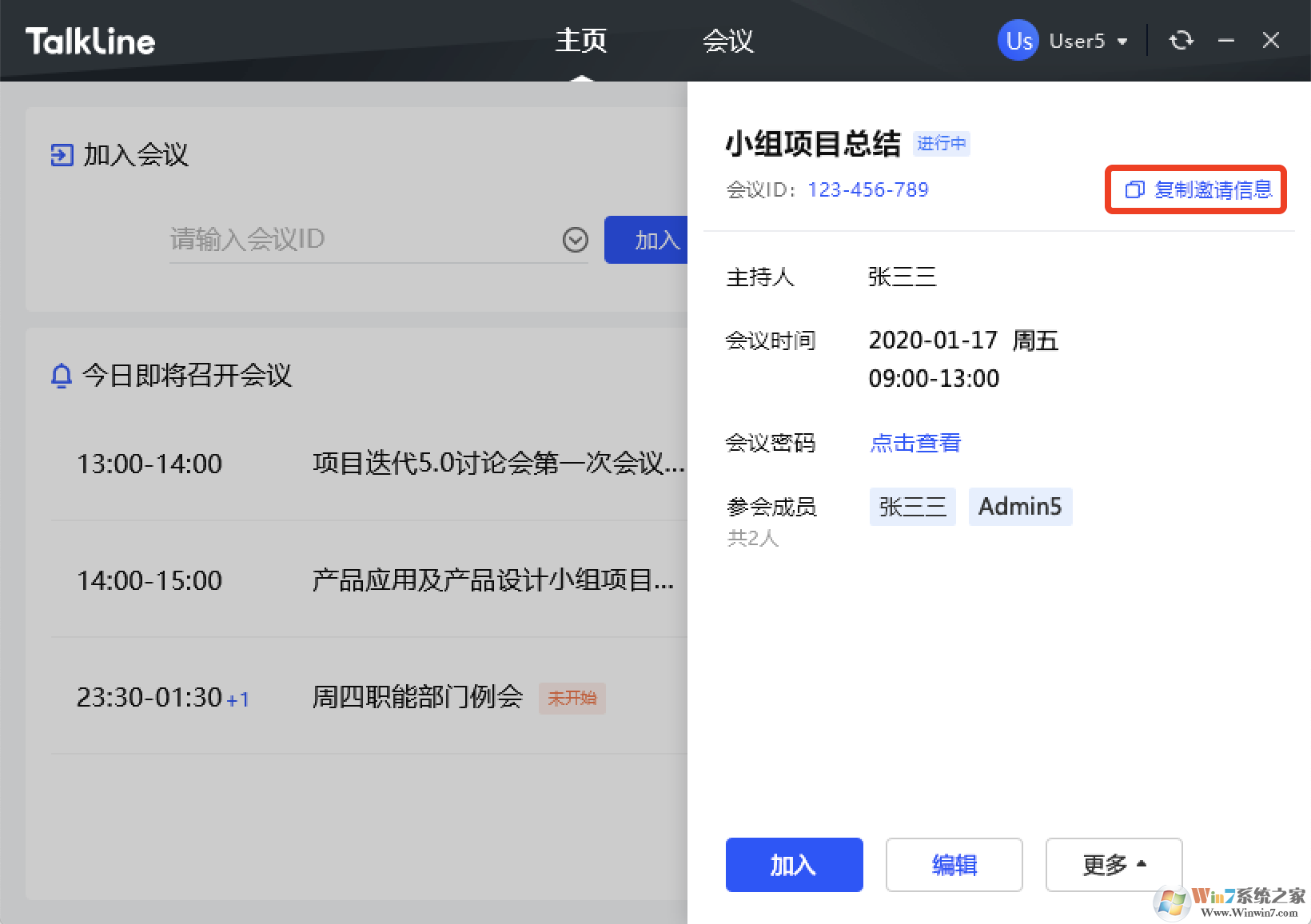
Task: Click the refresh icon in the title bar
Action: [x=1181, y=40]
